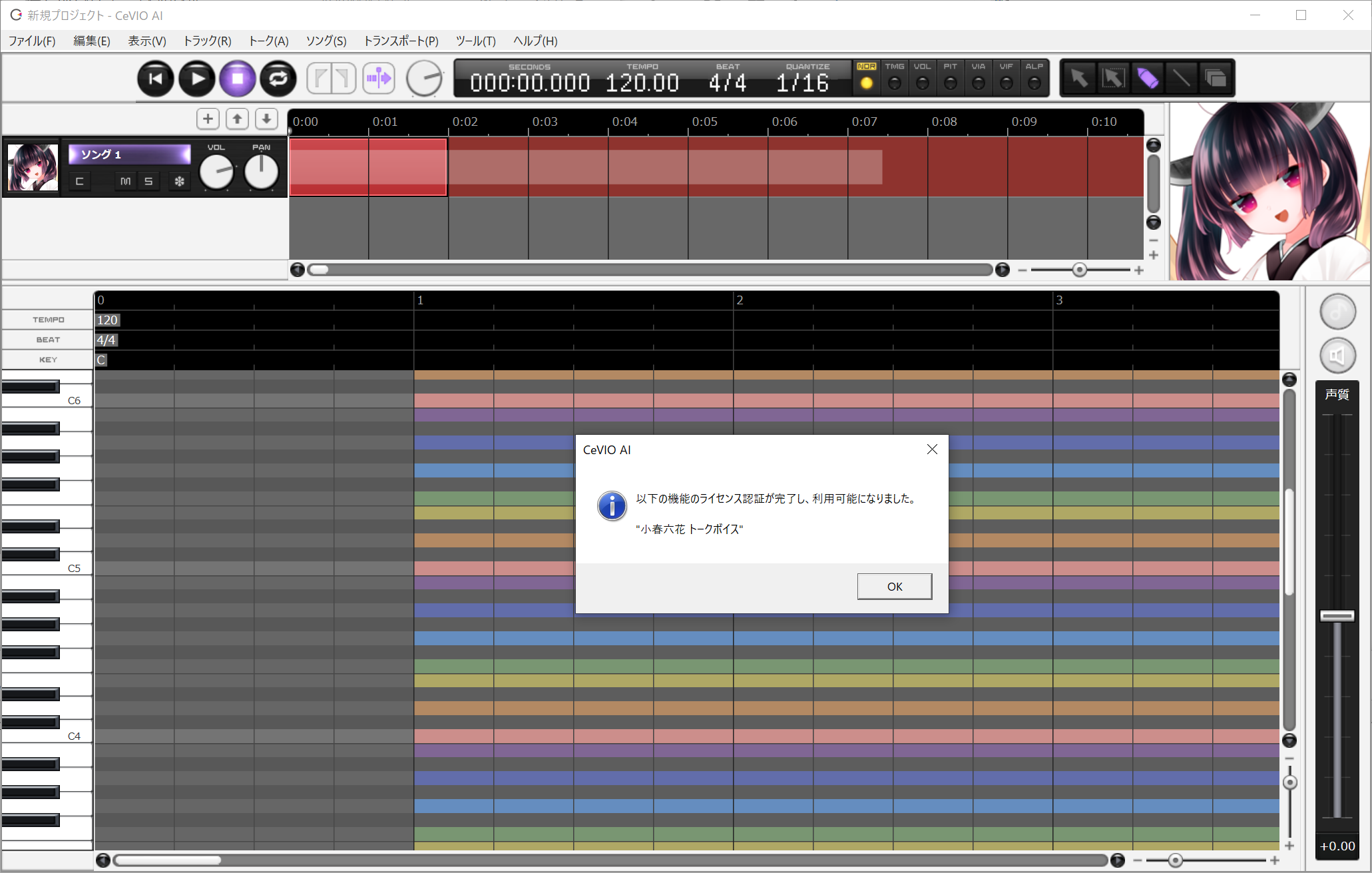This screenshot has width=1372, height=873.
Task: Open the Song menu ソング(S)
Action: coord(326,41)
